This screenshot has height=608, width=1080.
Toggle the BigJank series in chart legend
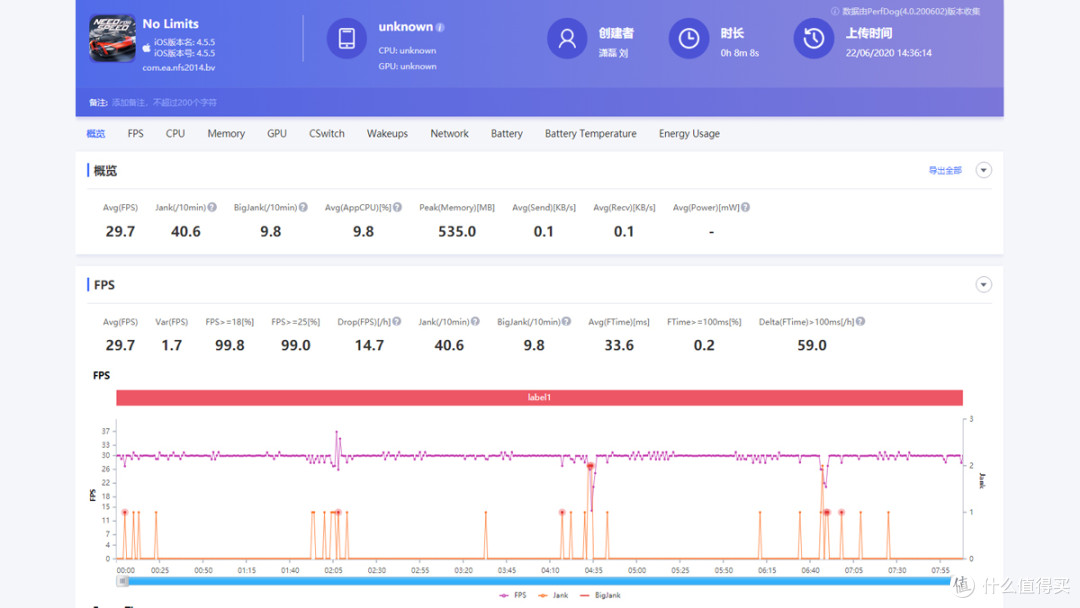coord(601,595)
